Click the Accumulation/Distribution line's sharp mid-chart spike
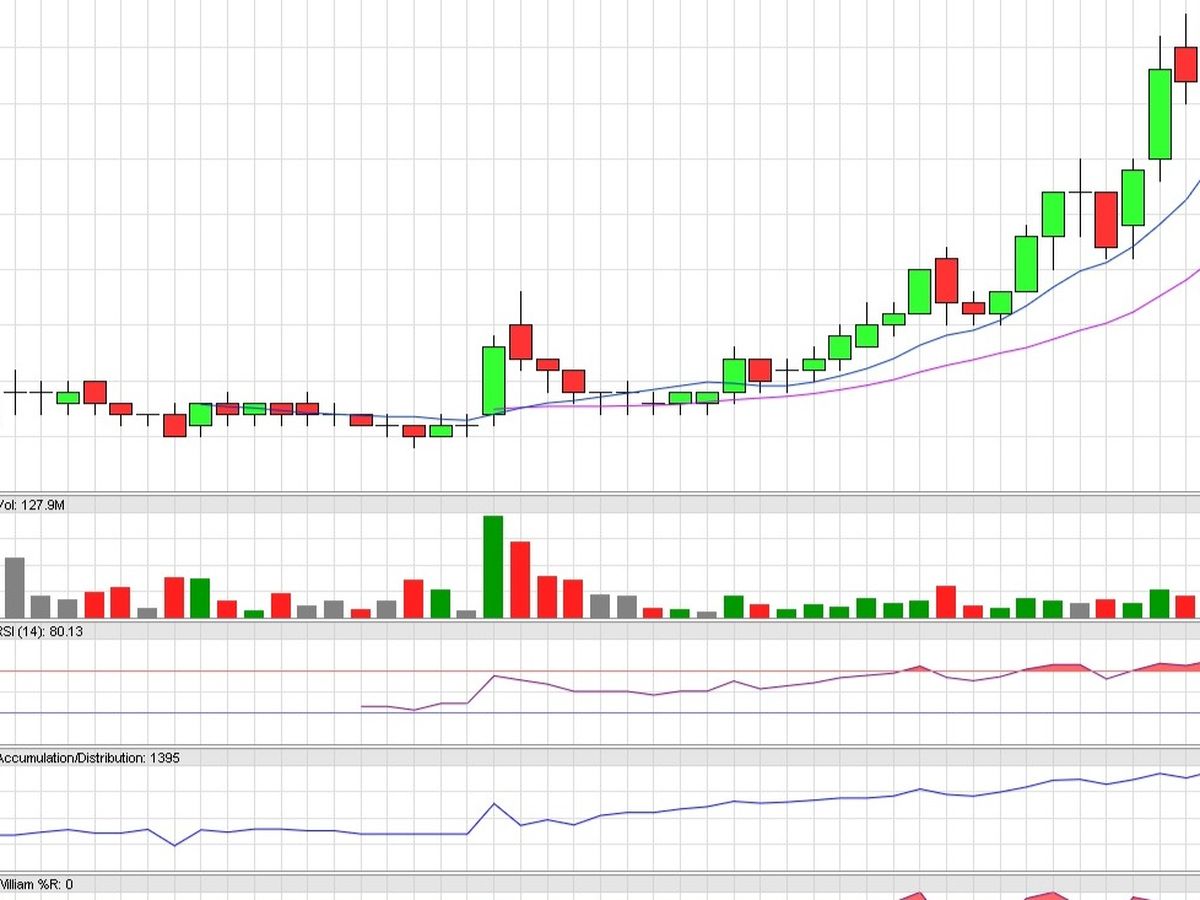The width and height of the screenshot is (1200, 900). point(493,803)
